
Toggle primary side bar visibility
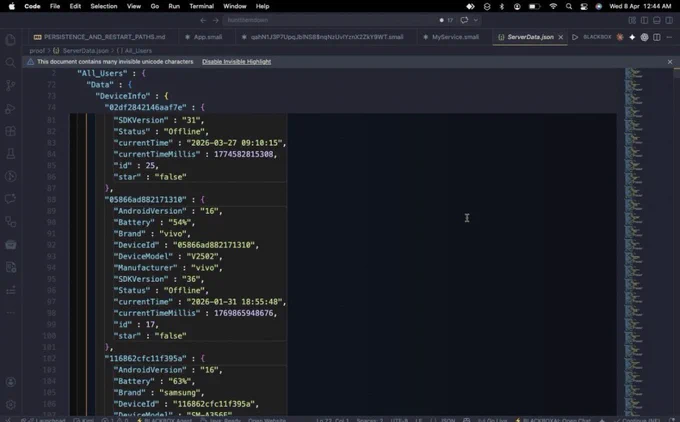click(644, 20)
